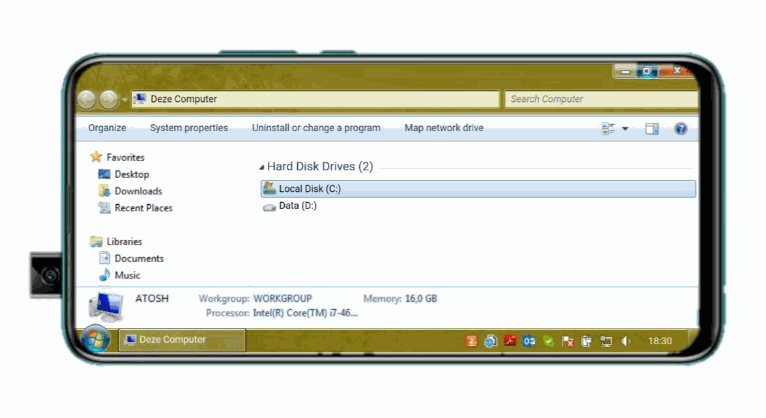766x418 pixels.
Task: Open the Documents library
Action: click(x=139, y=258)
